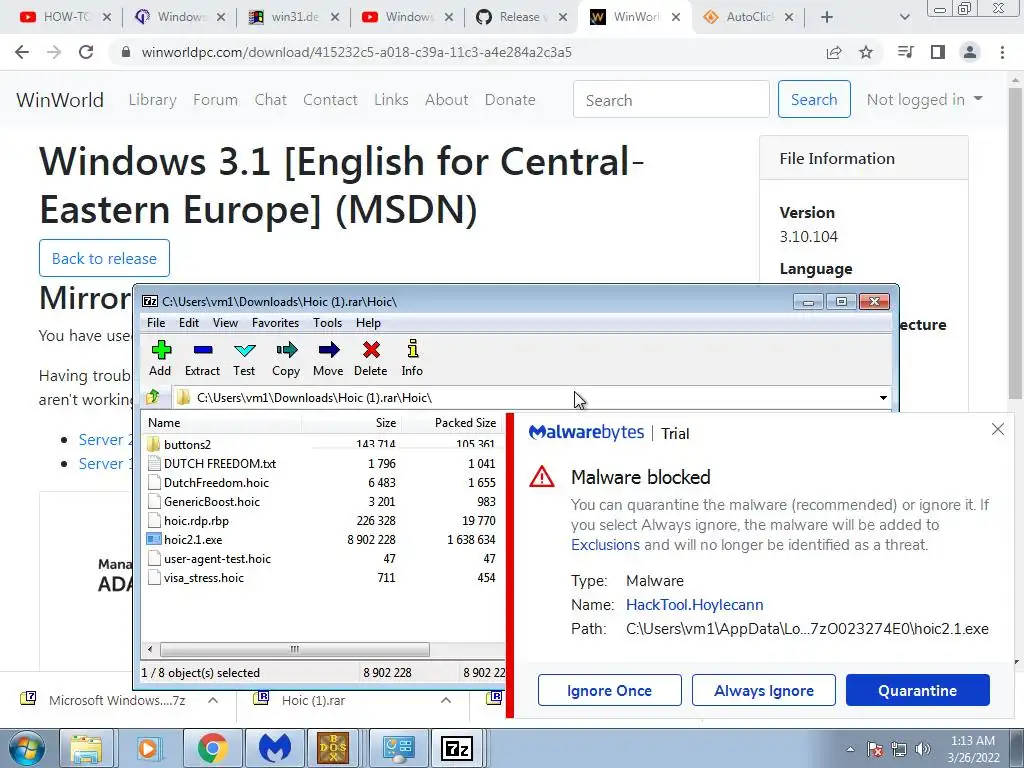Open the Exclusions link in Malwarebytes

point(605,545)
